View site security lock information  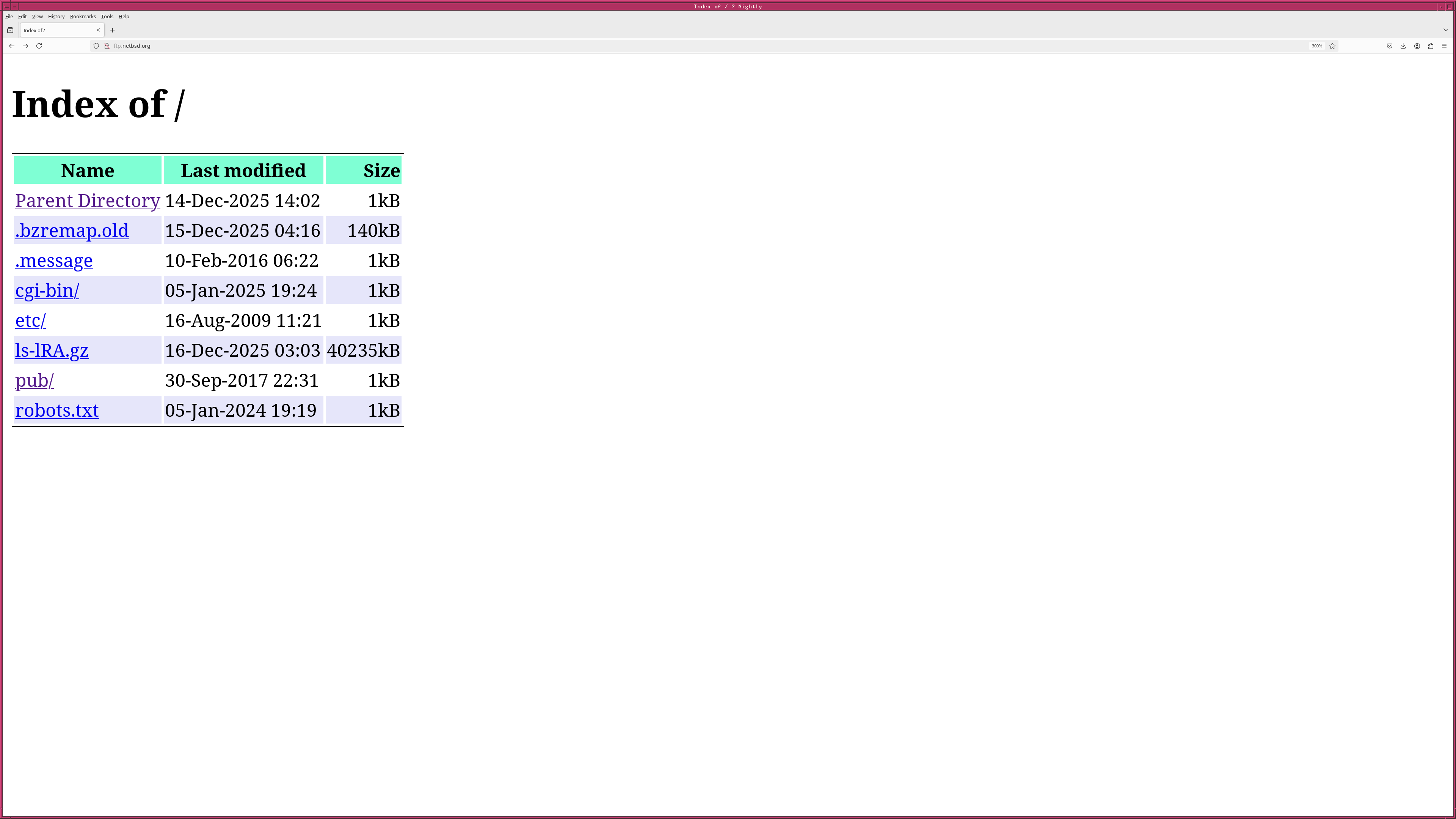pos(107,46)
